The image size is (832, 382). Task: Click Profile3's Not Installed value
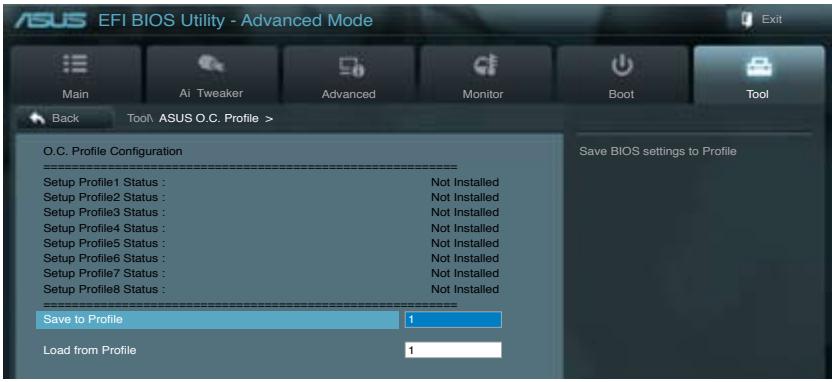pos(465,212)
